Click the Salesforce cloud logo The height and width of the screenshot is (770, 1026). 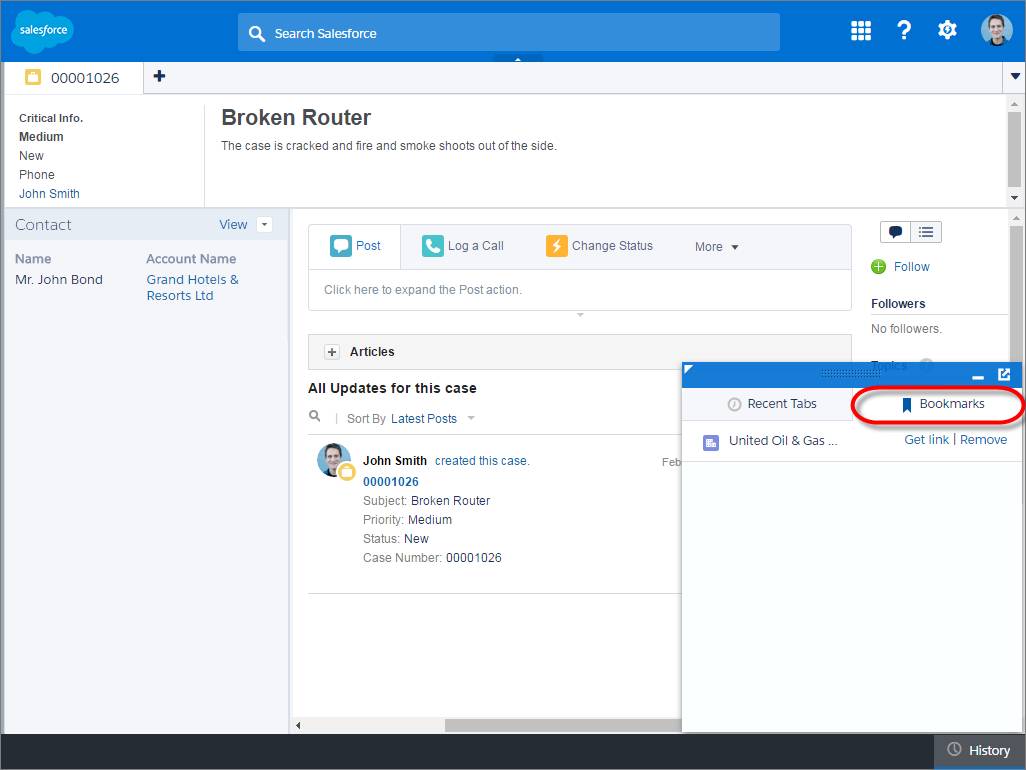coord(43,31)
